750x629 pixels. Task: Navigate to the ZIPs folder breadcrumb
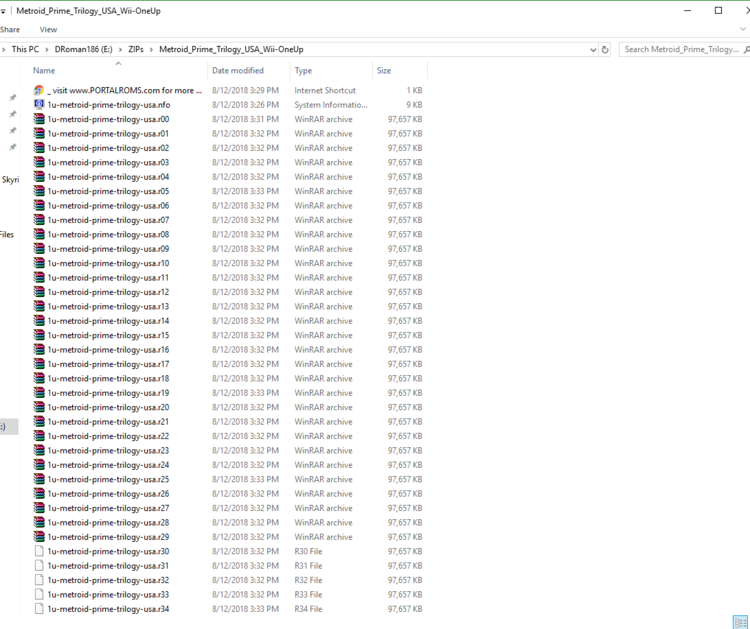click(x=136, y=49)
